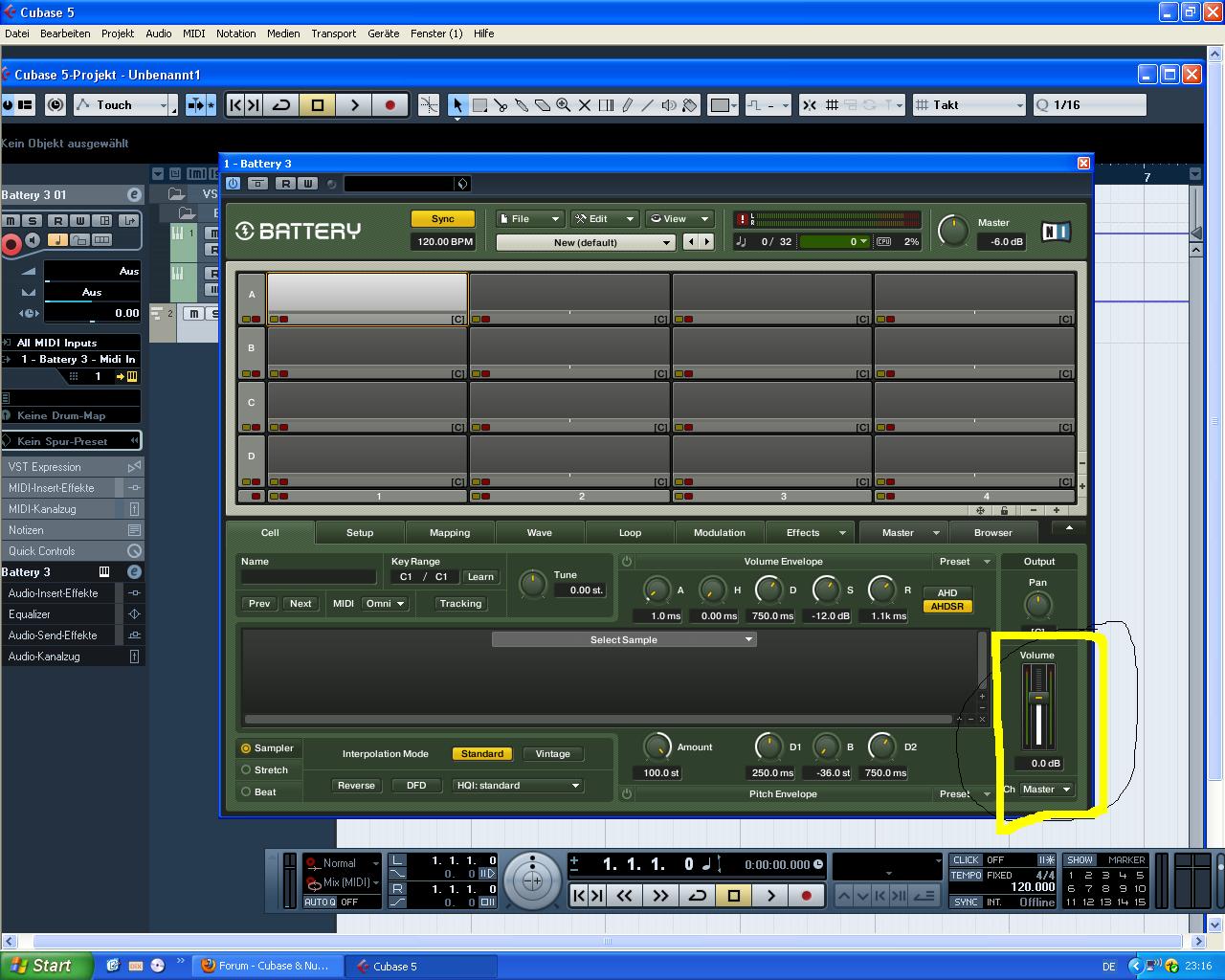
Task: Click the Next cell button
Action: [301, 604]
